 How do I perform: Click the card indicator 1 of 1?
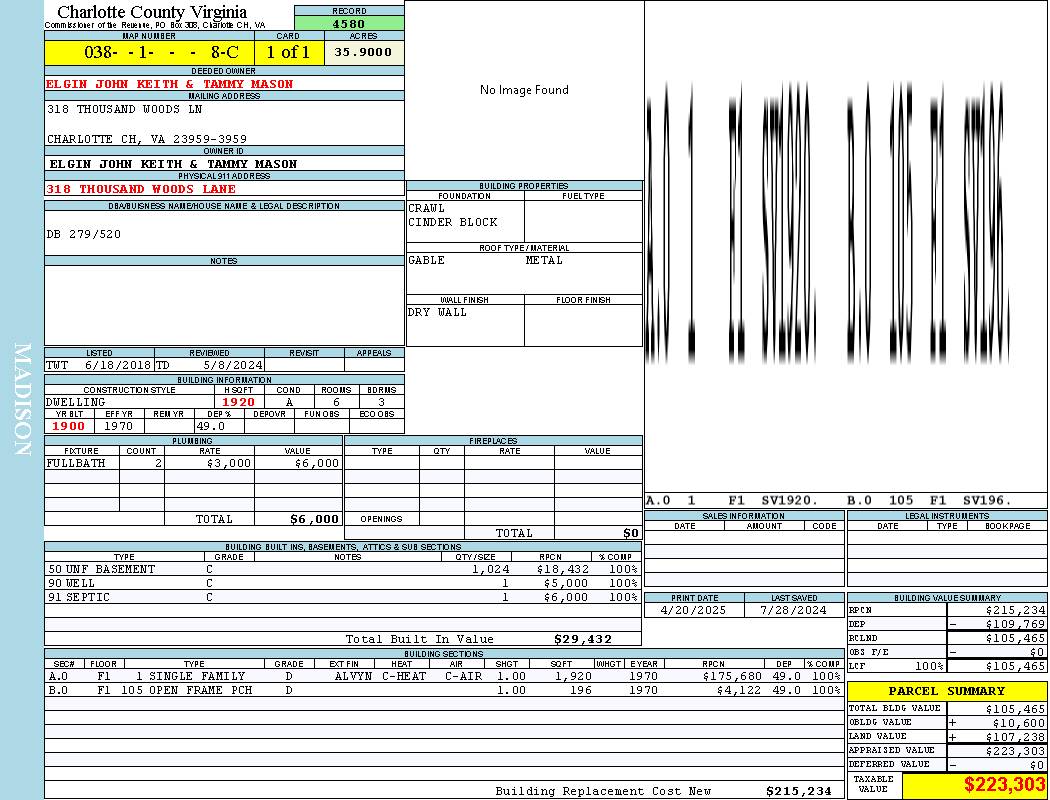pos(289,52)
